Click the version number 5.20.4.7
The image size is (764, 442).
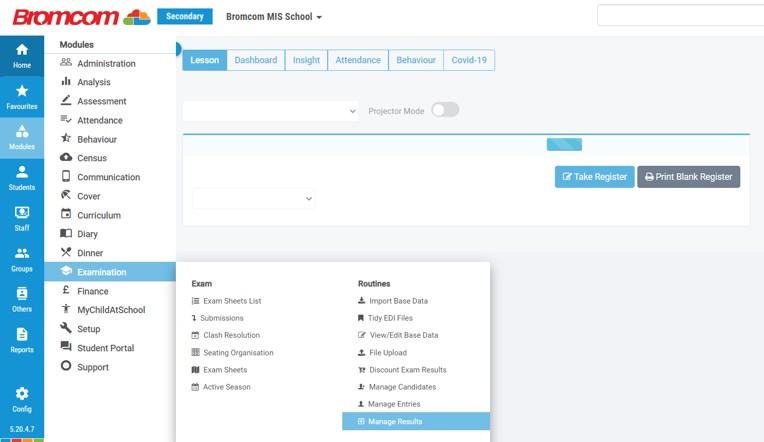pos(22,429)
